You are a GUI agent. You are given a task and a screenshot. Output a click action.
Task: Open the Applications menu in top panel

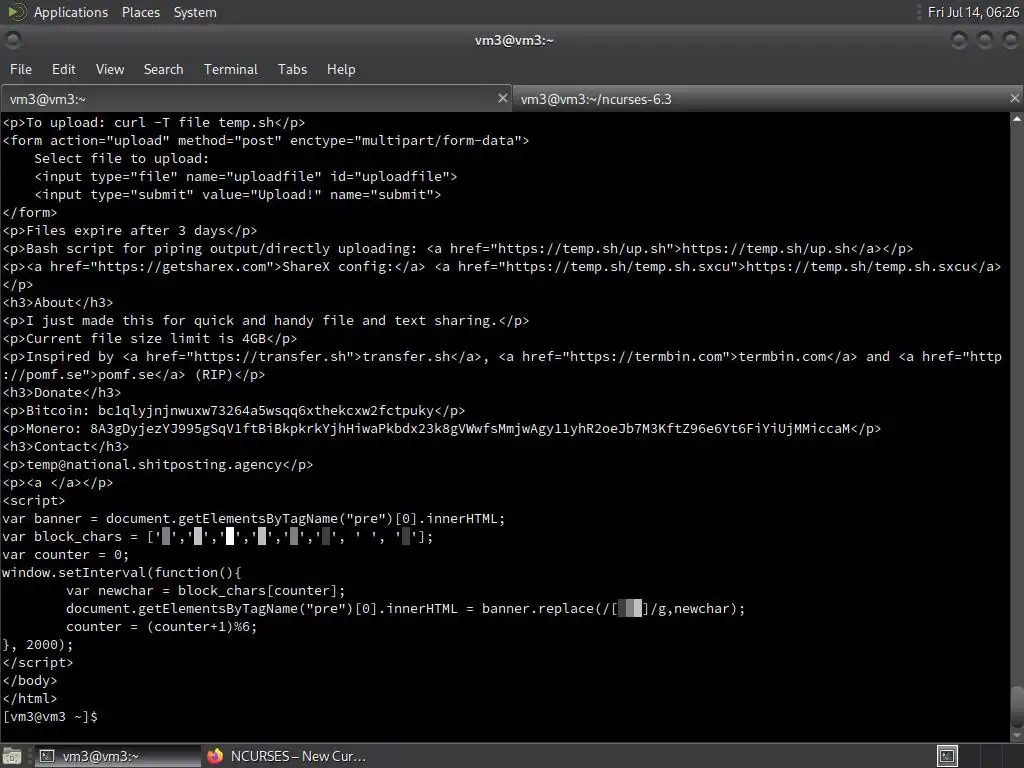[x=71, y=12]
